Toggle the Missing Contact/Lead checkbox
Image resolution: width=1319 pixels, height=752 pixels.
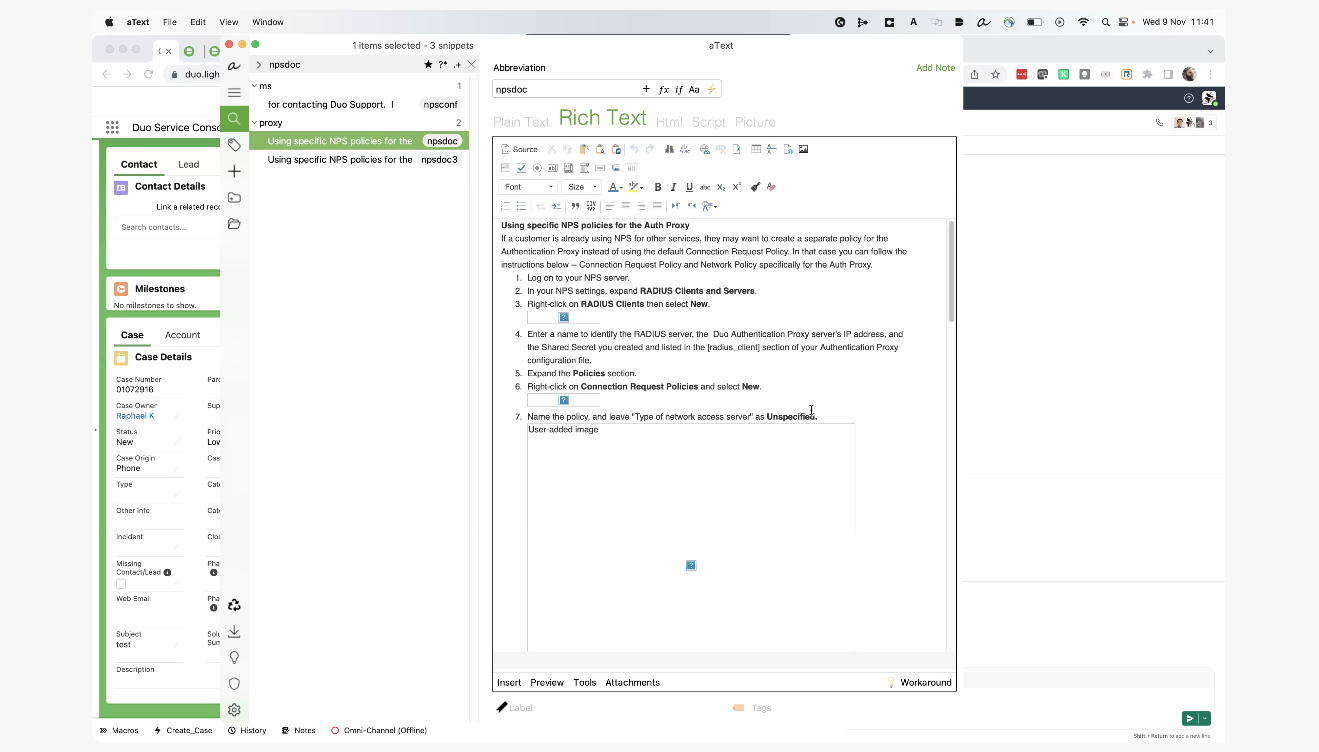[x=121, y=584]
